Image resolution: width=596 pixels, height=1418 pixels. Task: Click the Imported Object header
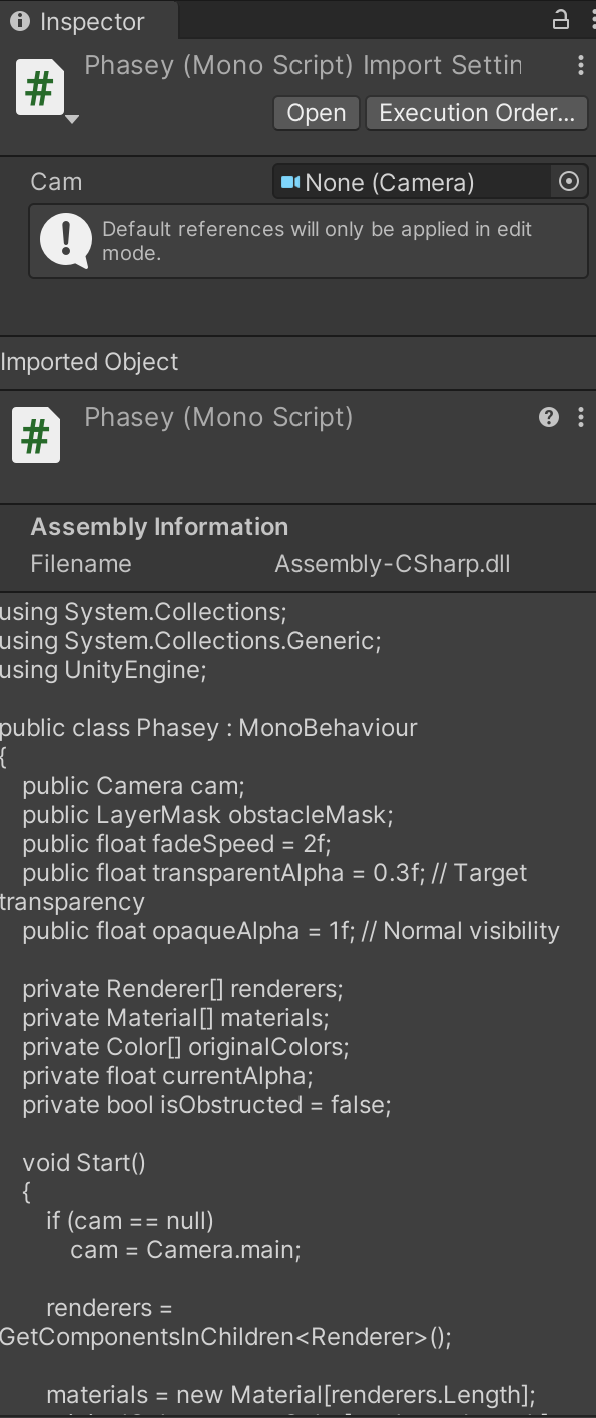[89, 362]
